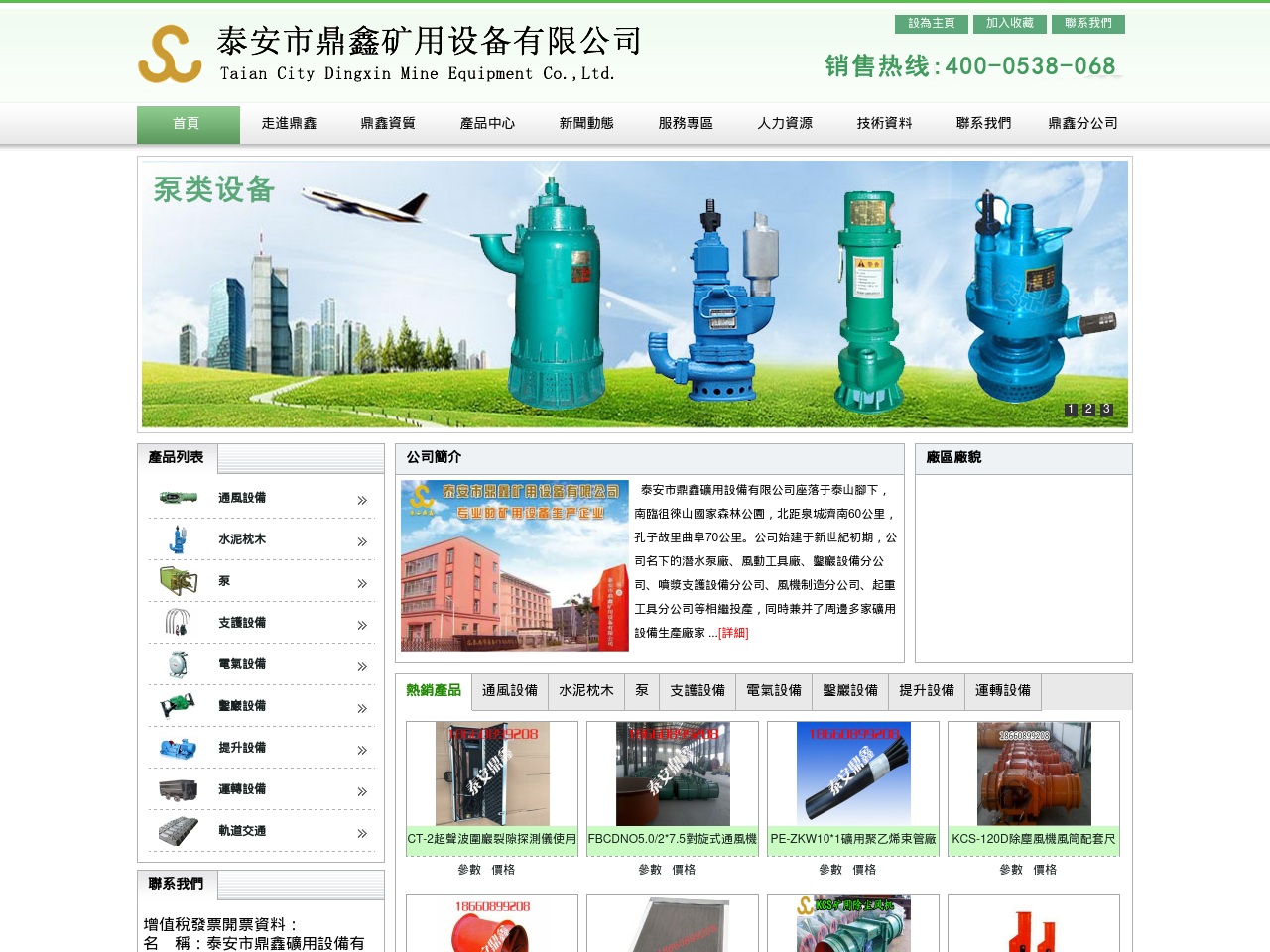
Task: Open the red duct fan product thumbnail
Action: [492, 924]
